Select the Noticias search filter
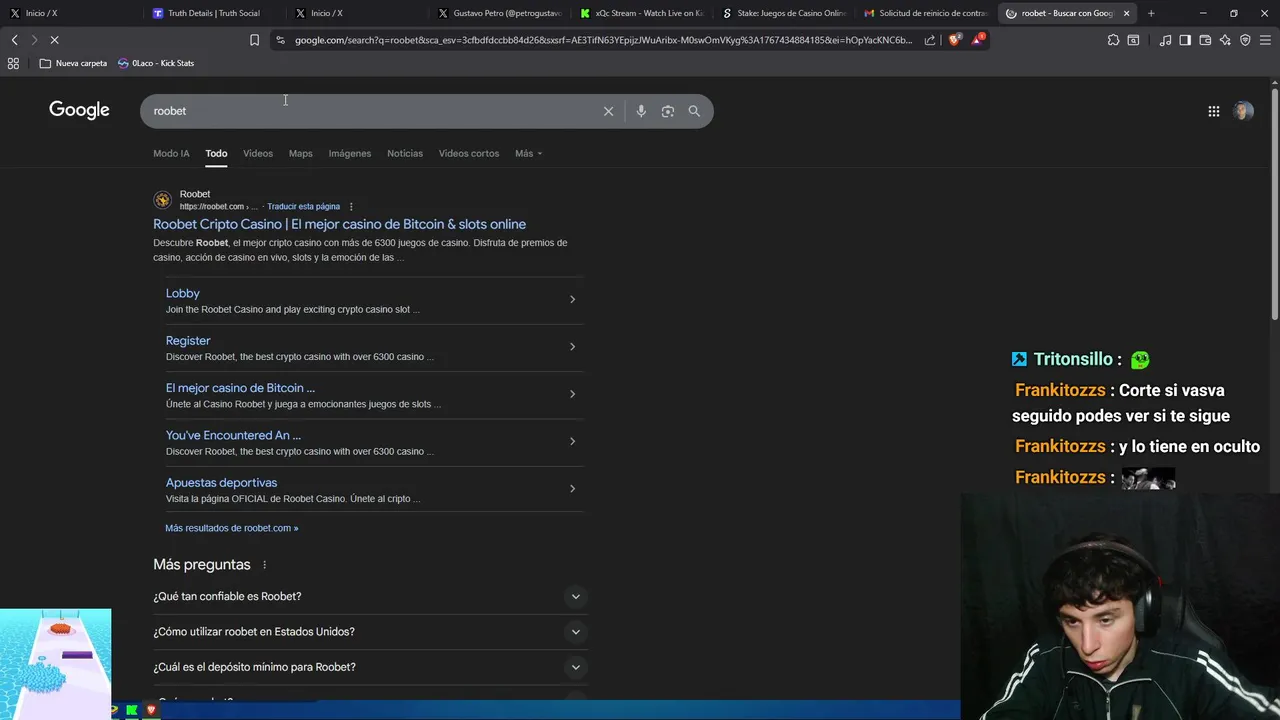Viewport: 1280px width, 720px height. tap(405, 153)
